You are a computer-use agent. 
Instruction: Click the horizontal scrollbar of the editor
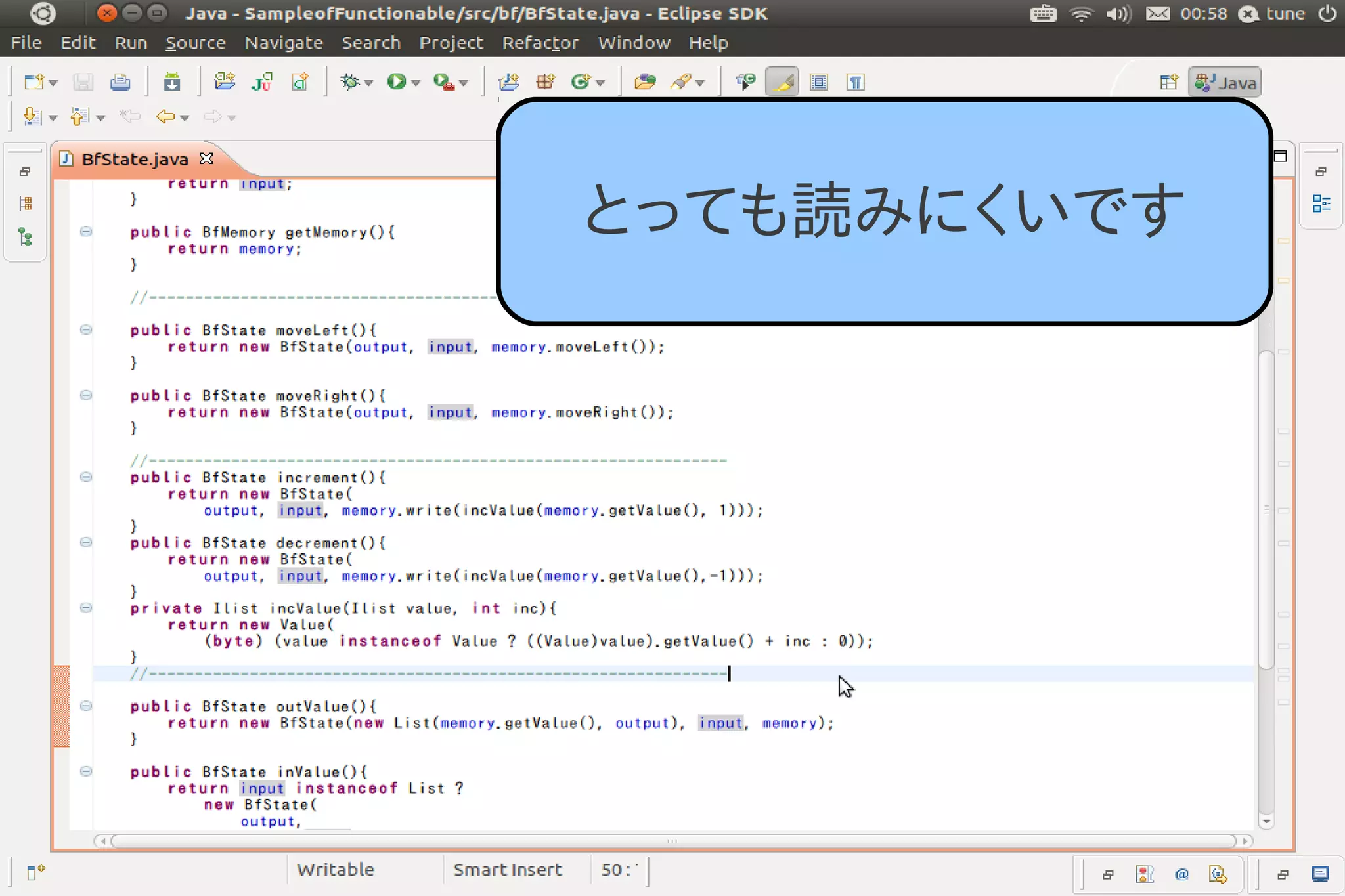click(672, 841)
